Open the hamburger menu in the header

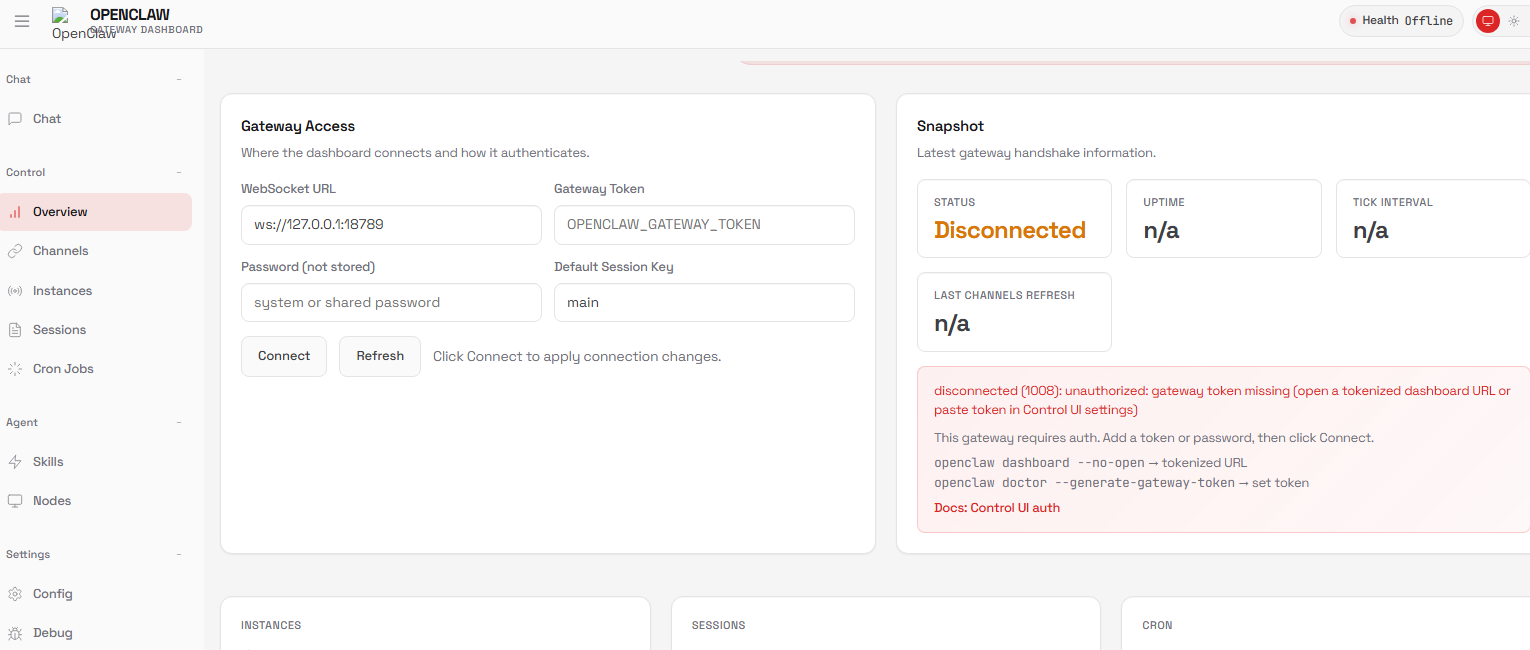(x=22, y=21)
